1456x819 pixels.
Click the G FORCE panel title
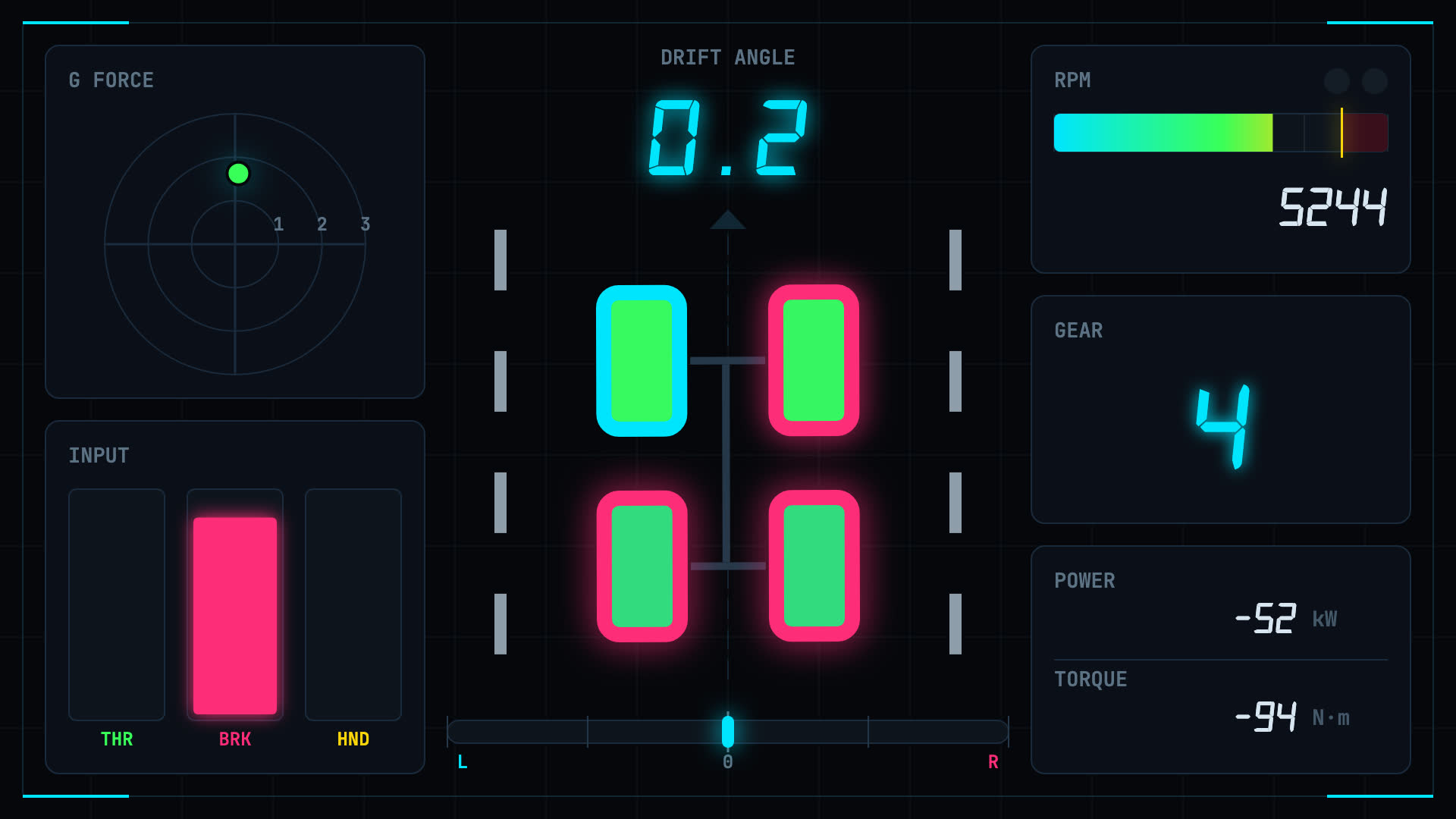coord(111,80)
